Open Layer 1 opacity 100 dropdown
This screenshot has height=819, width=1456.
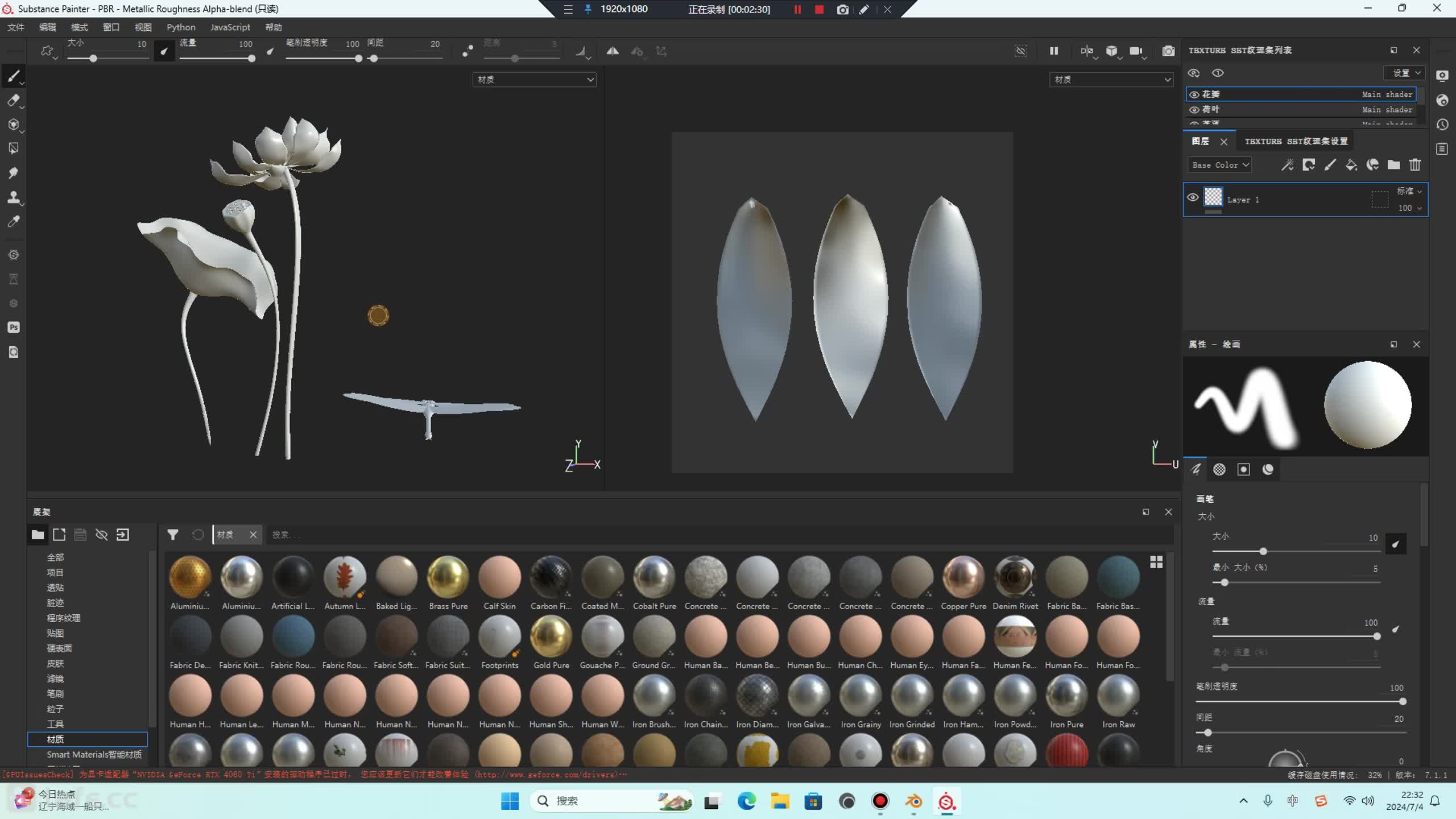tap(1410, 208)
